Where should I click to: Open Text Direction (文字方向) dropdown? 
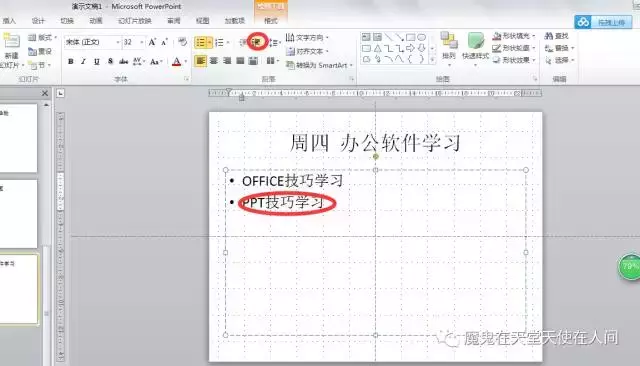point(307,38)
